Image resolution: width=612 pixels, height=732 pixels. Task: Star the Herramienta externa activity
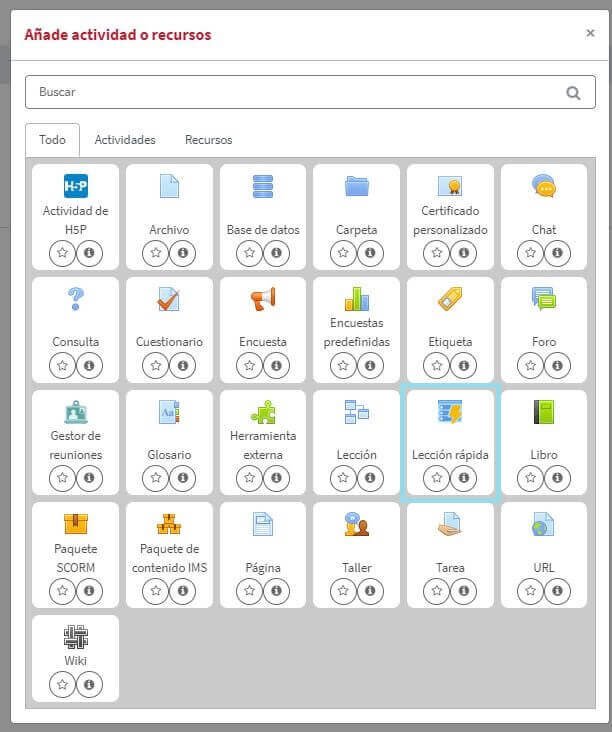point(249,478)
